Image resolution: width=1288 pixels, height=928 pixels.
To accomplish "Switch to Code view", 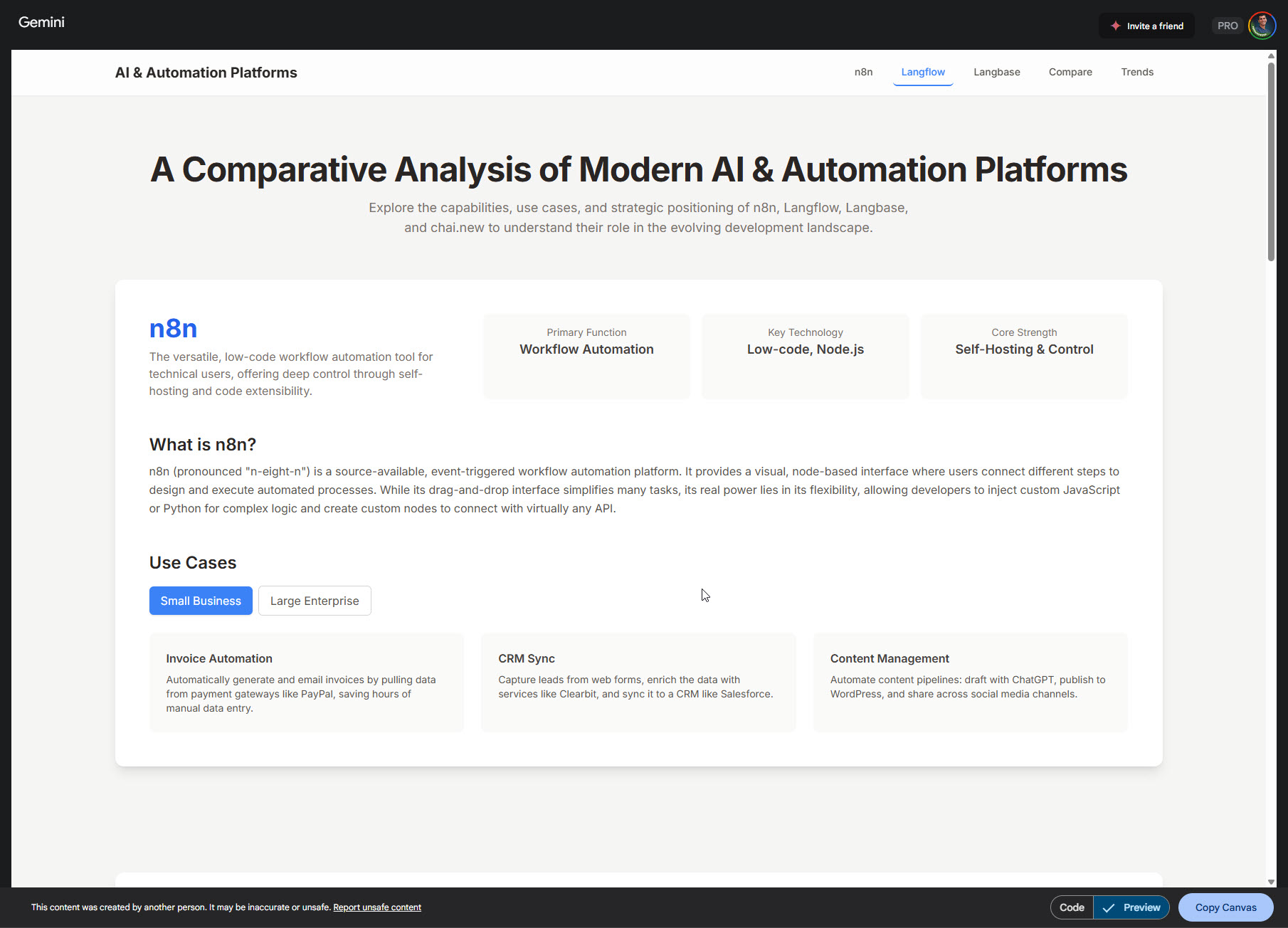I will point(1072,907).
